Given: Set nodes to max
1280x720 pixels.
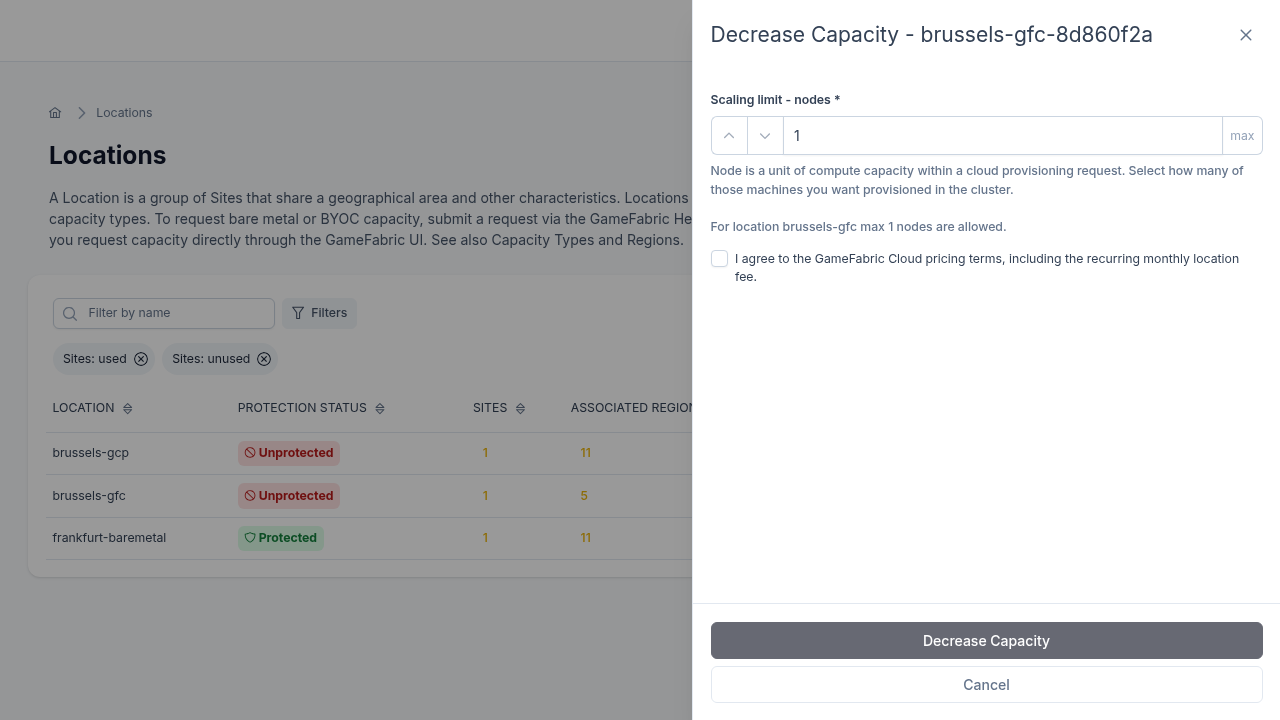Looking at the screenshot, I should point(1242,136).
